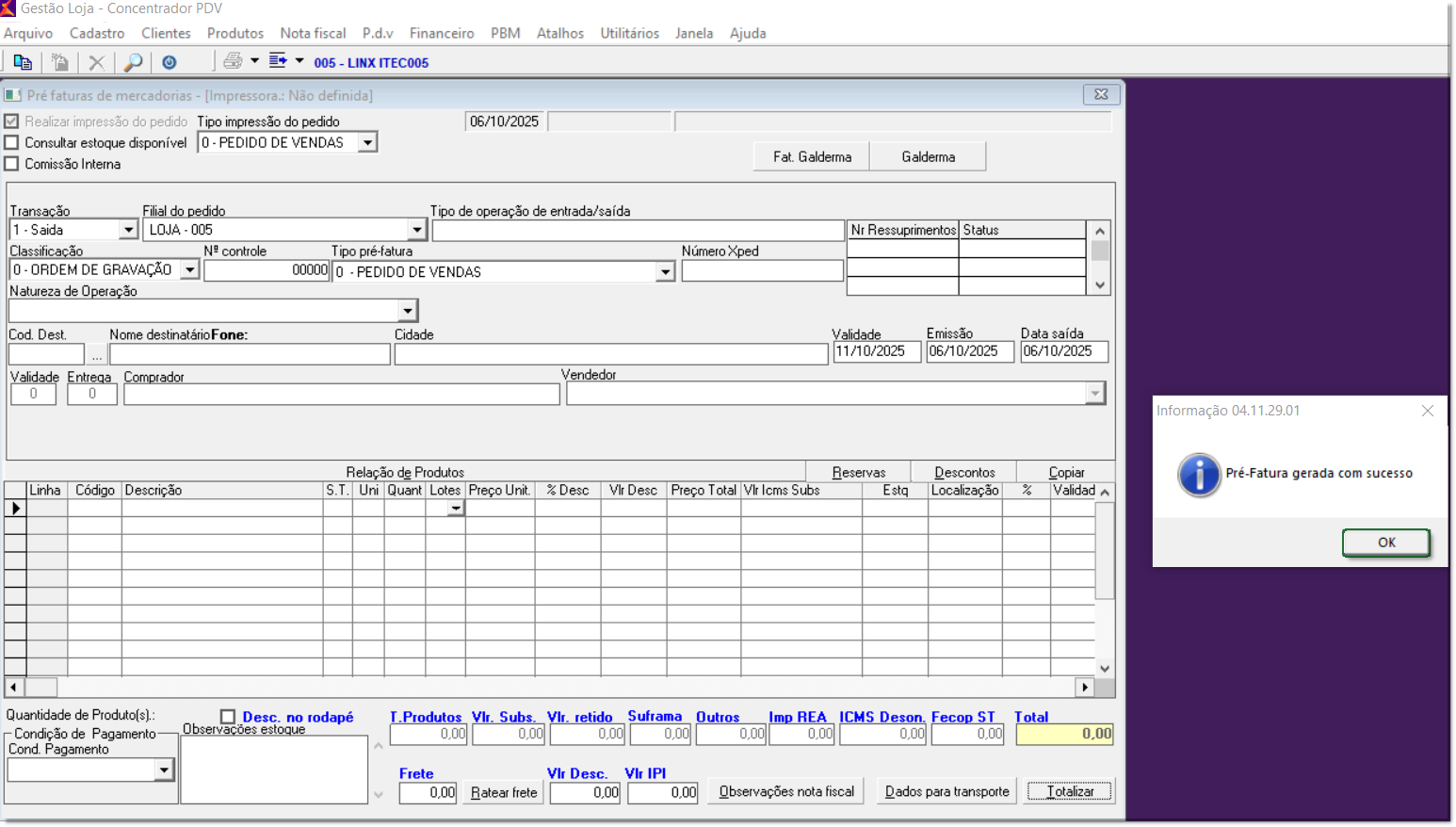Viewport: 1456px width, 827px height.
Task: Toggle the Desc. no rodapé checkbox
Action: pyautogui.click(x=228, y=717)
